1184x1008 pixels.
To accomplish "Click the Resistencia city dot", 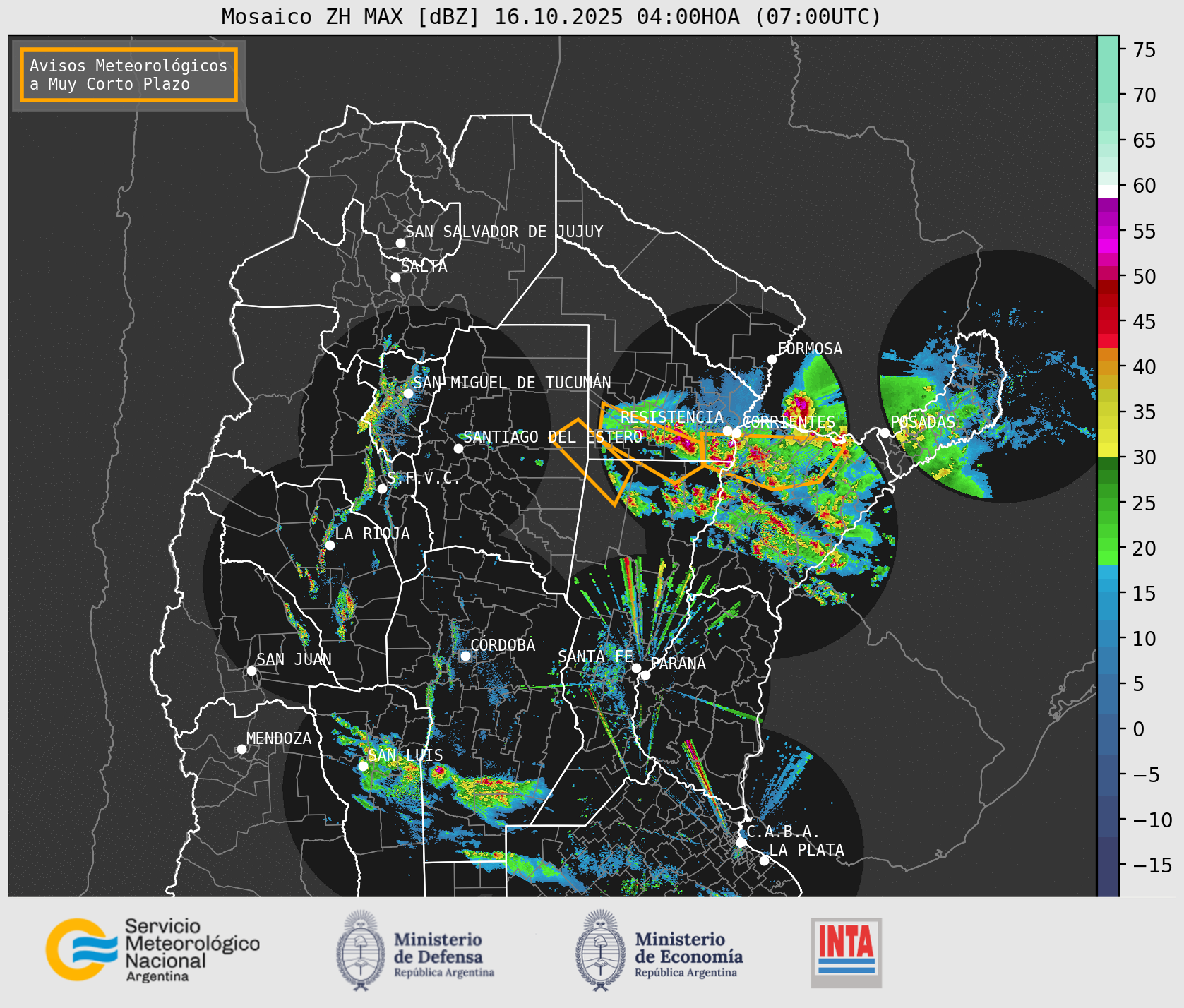I will click(x=727, y=431).
